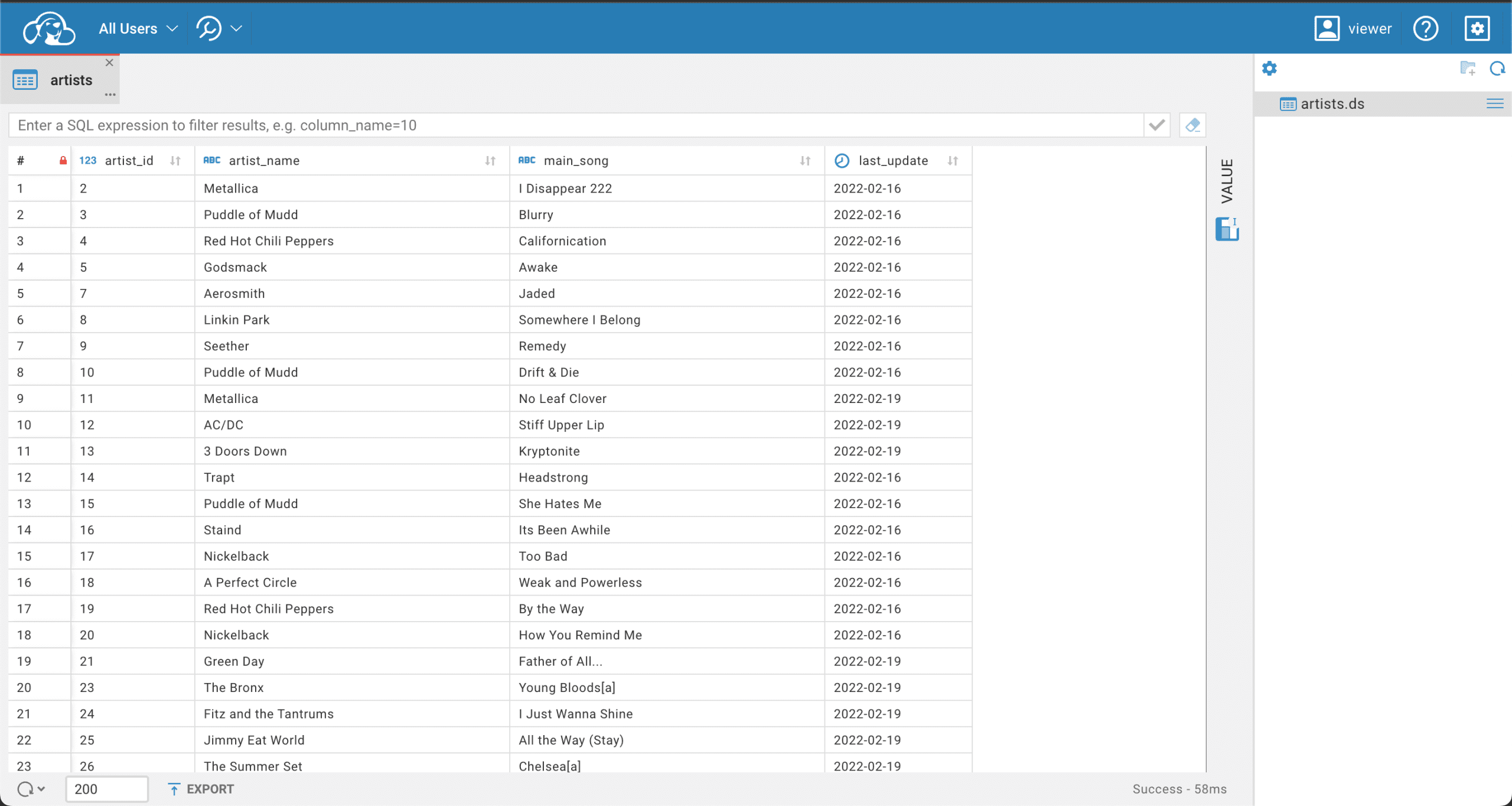The width and height of the screenshot is (1512, 806).
Task: Select the Aerosmith artist cell
Action: tap(352, 294)
